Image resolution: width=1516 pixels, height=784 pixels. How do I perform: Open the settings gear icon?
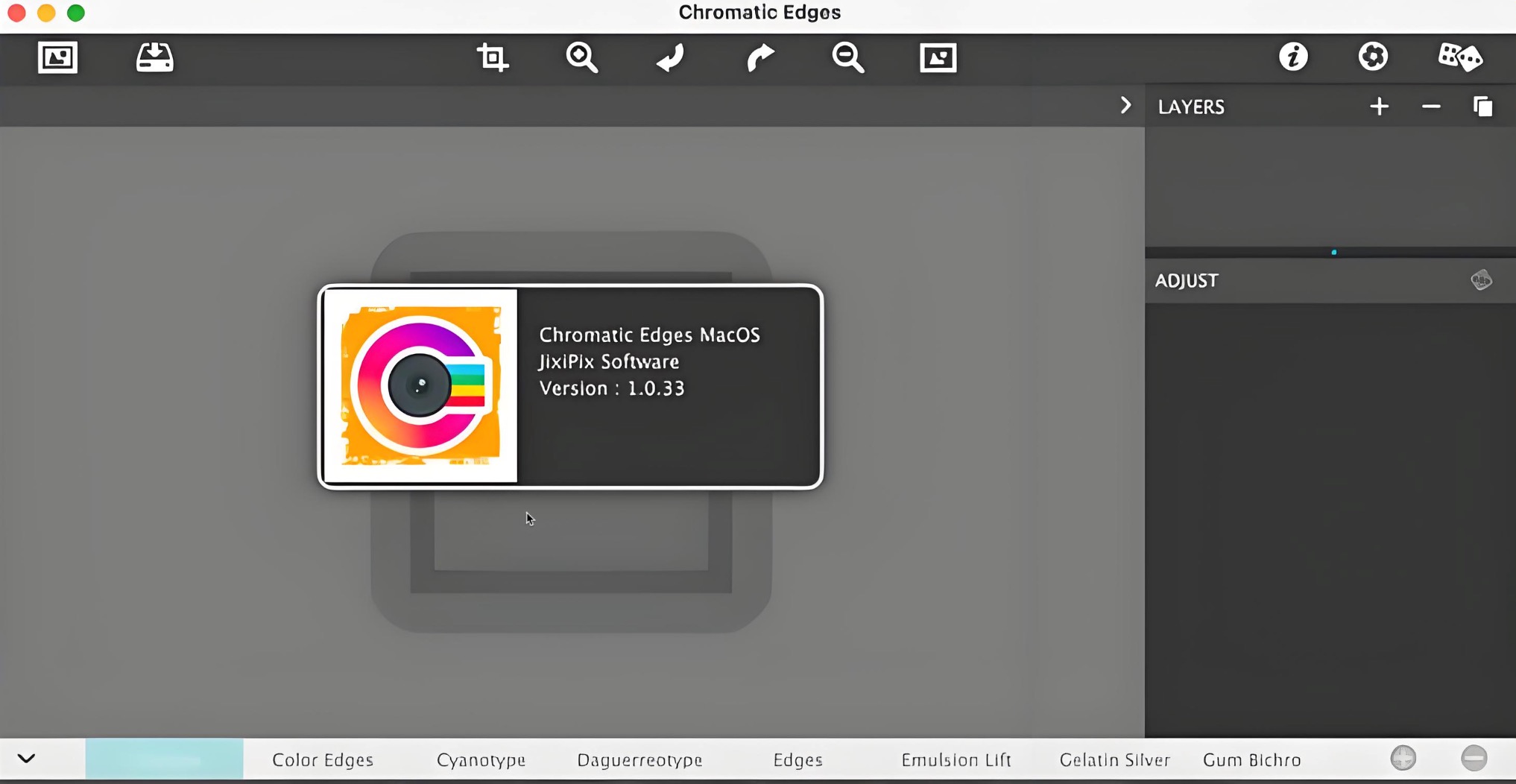[x=1373, y=57]
